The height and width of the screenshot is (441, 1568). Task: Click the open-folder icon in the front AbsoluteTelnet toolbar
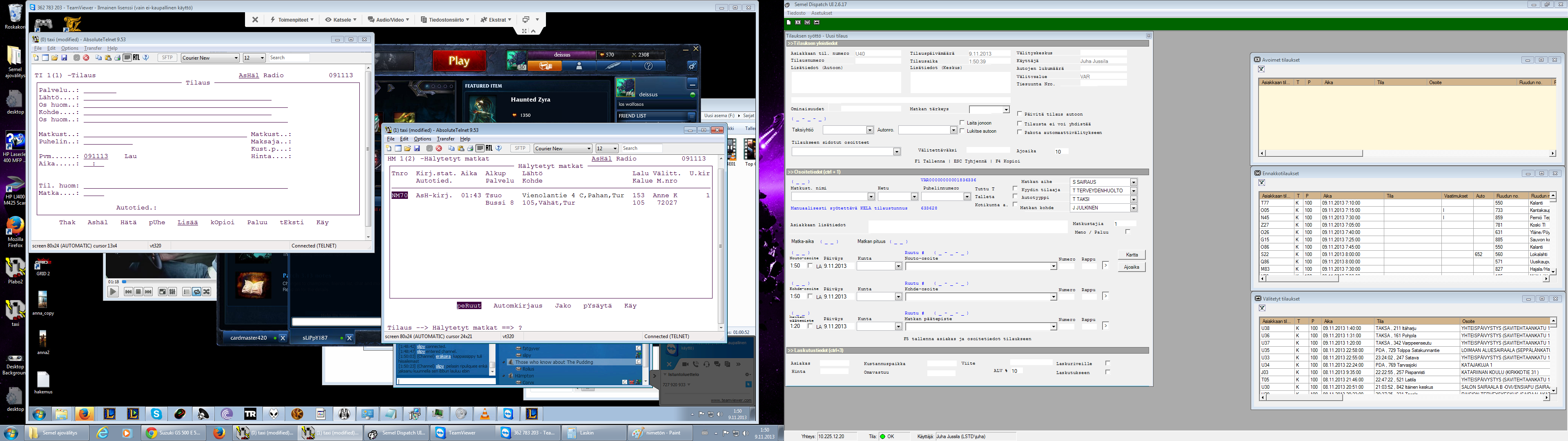click(407, 148)
